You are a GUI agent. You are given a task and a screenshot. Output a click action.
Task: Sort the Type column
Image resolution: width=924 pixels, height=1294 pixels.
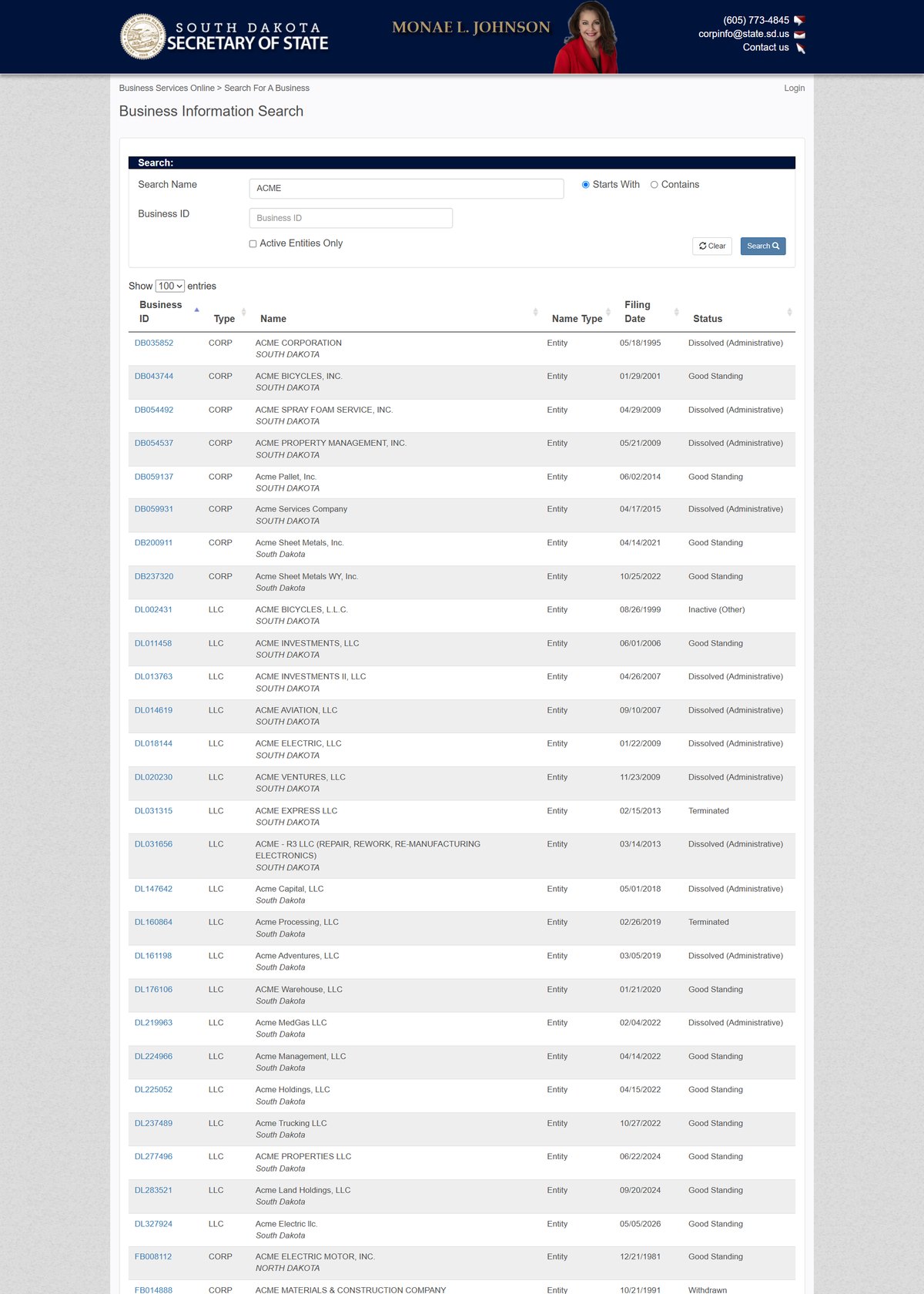click(x=243, y=312)
